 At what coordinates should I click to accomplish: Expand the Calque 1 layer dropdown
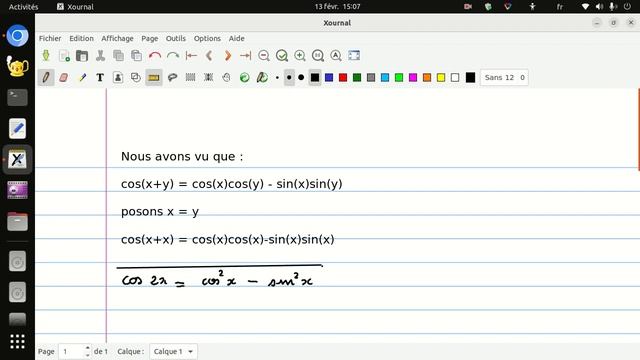[x=173, y=351]
